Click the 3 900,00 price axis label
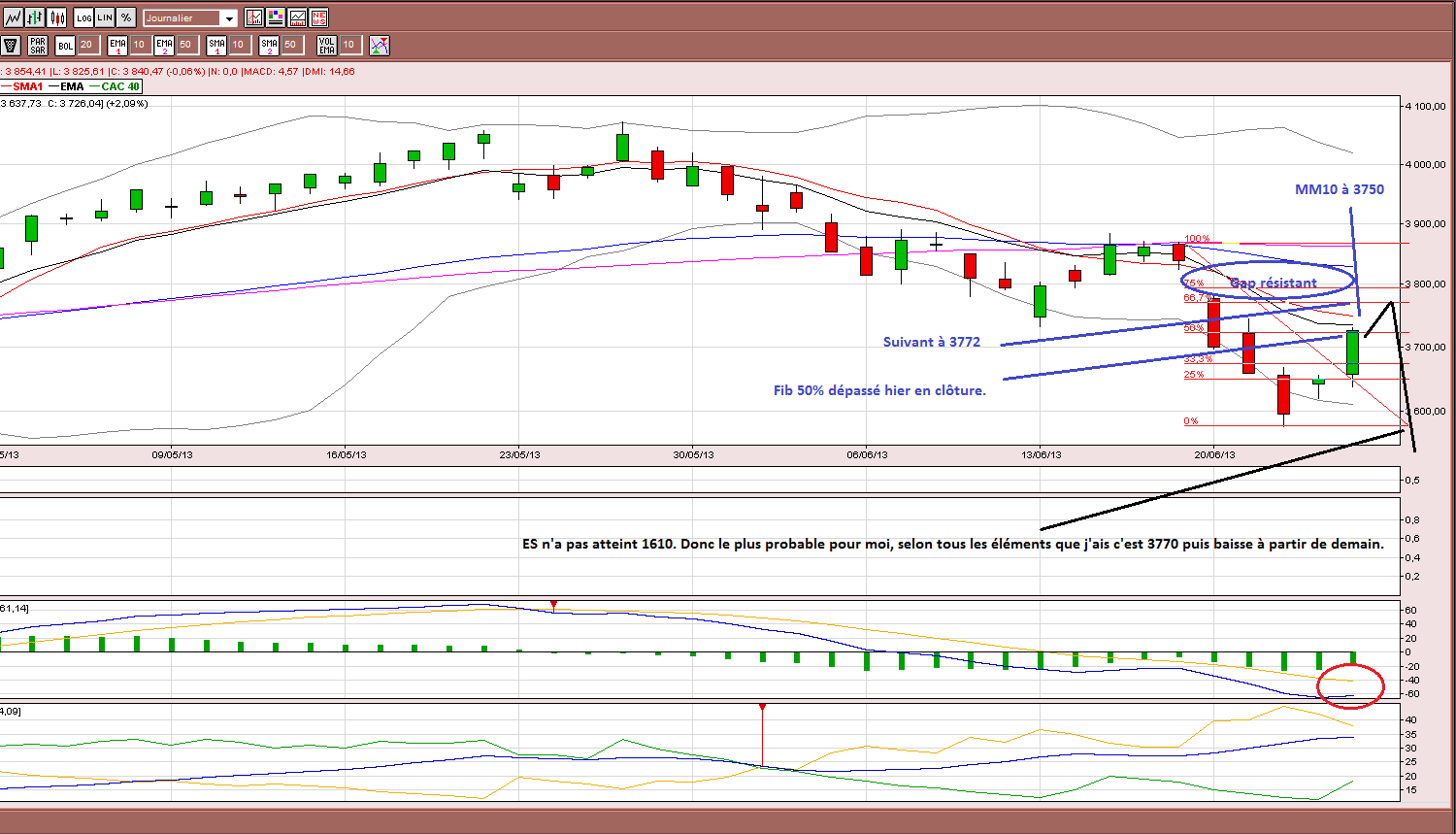Screen dimensions: 1456x834 (1426, 224)
